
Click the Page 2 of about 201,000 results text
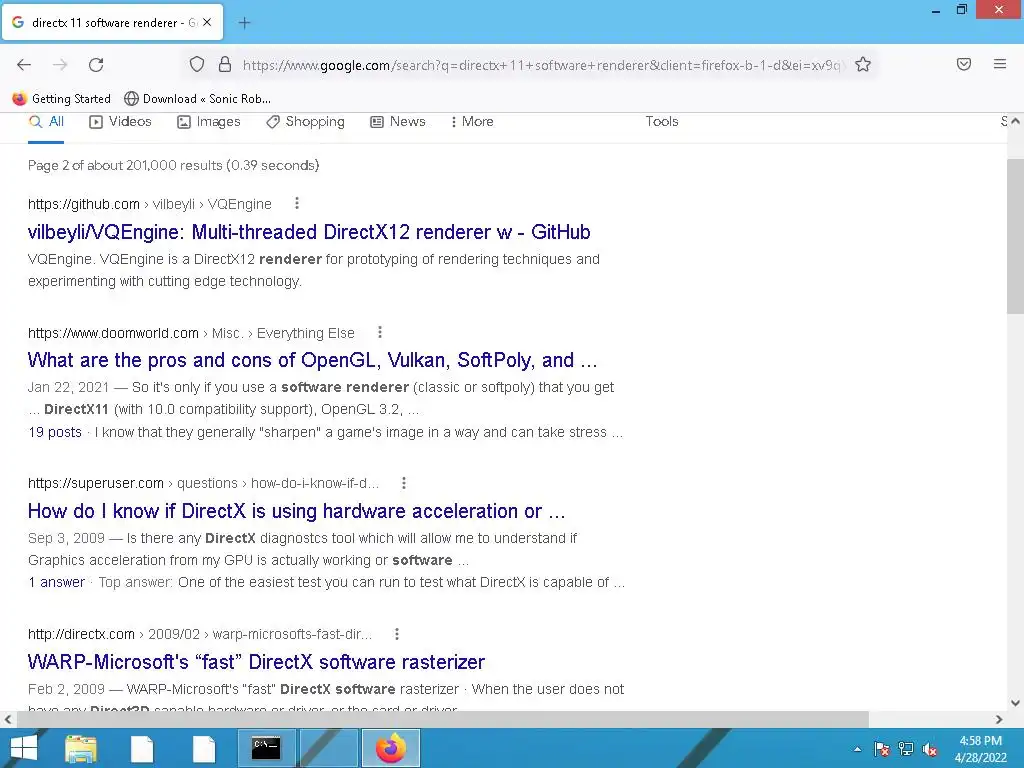(x=173, y=165)
